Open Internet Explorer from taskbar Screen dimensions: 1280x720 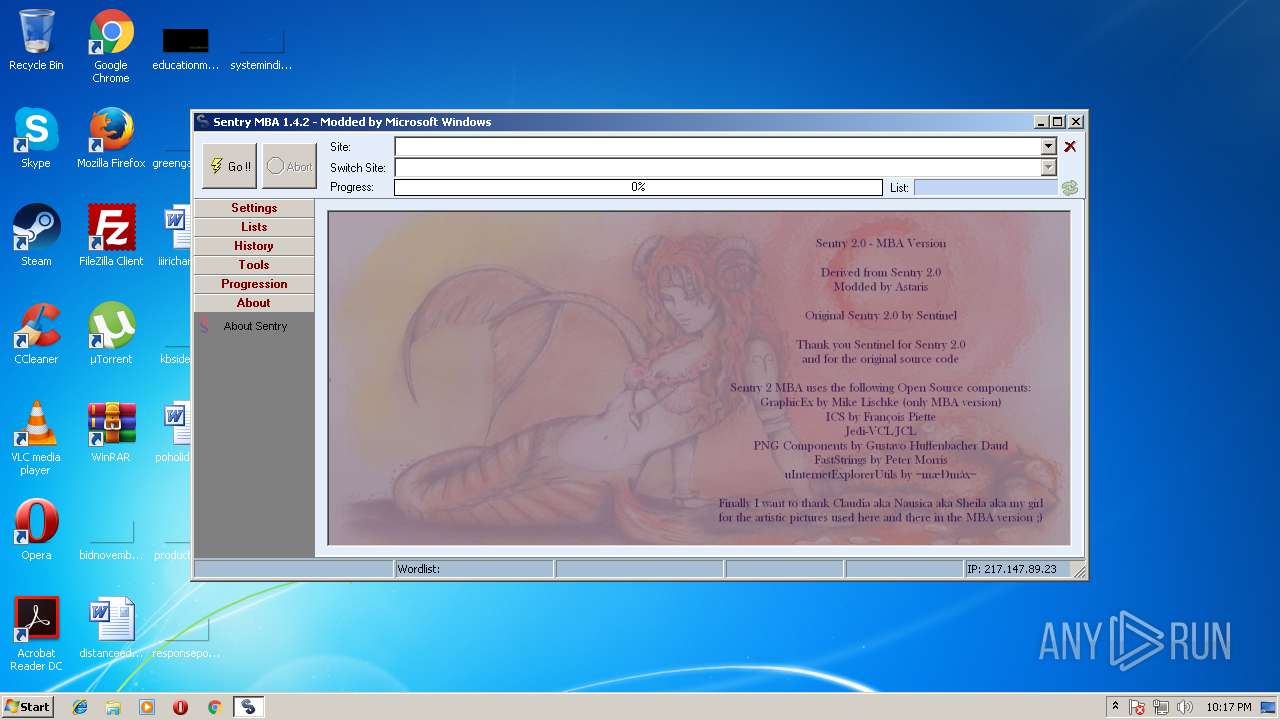[x=80, y=707]
